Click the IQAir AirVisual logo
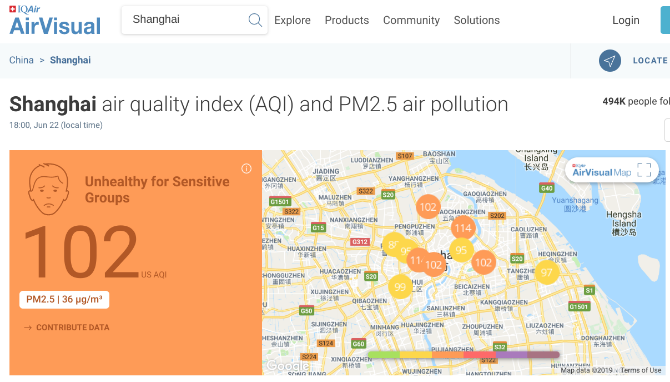Viewport: 670px width, 382px height. [55, 21]
